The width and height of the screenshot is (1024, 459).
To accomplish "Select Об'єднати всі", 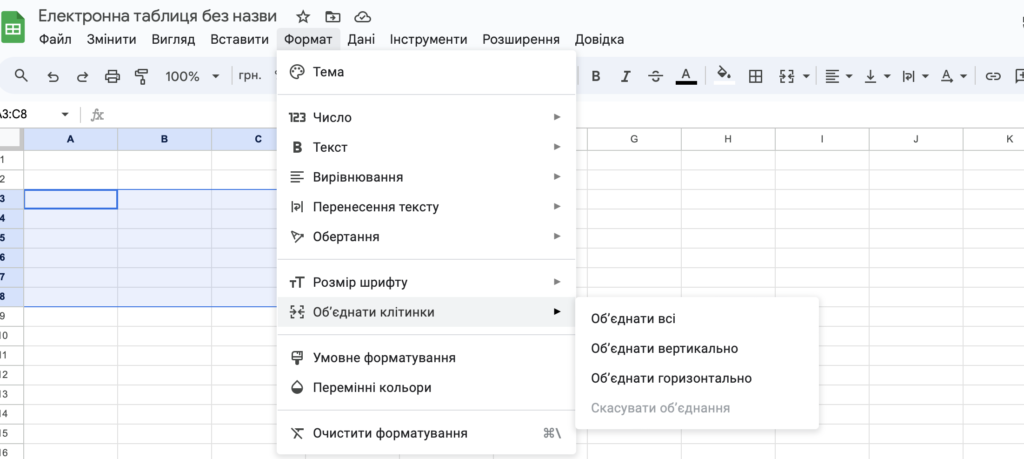I will click(x=696, y=319).
